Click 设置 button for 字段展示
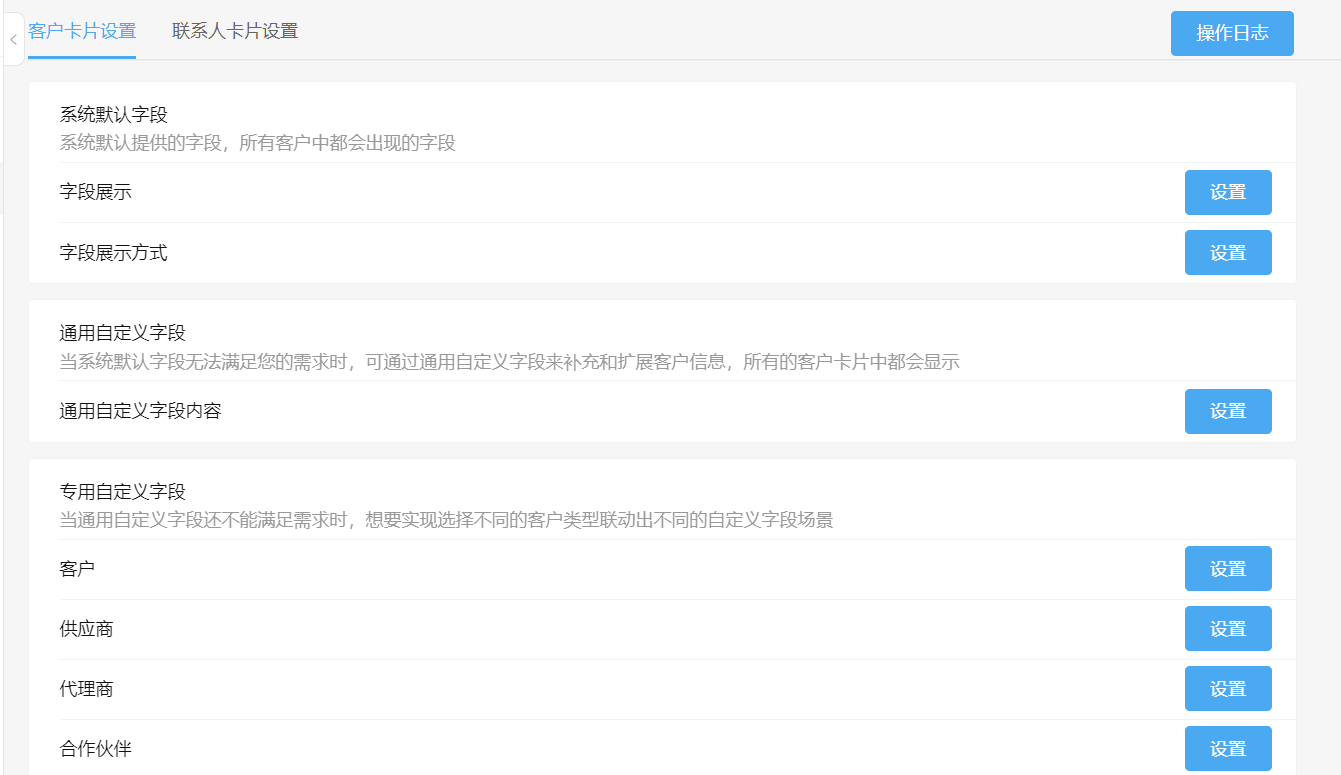Image resolution: width=1341 pixels, height=775 pixels. 1228,193
